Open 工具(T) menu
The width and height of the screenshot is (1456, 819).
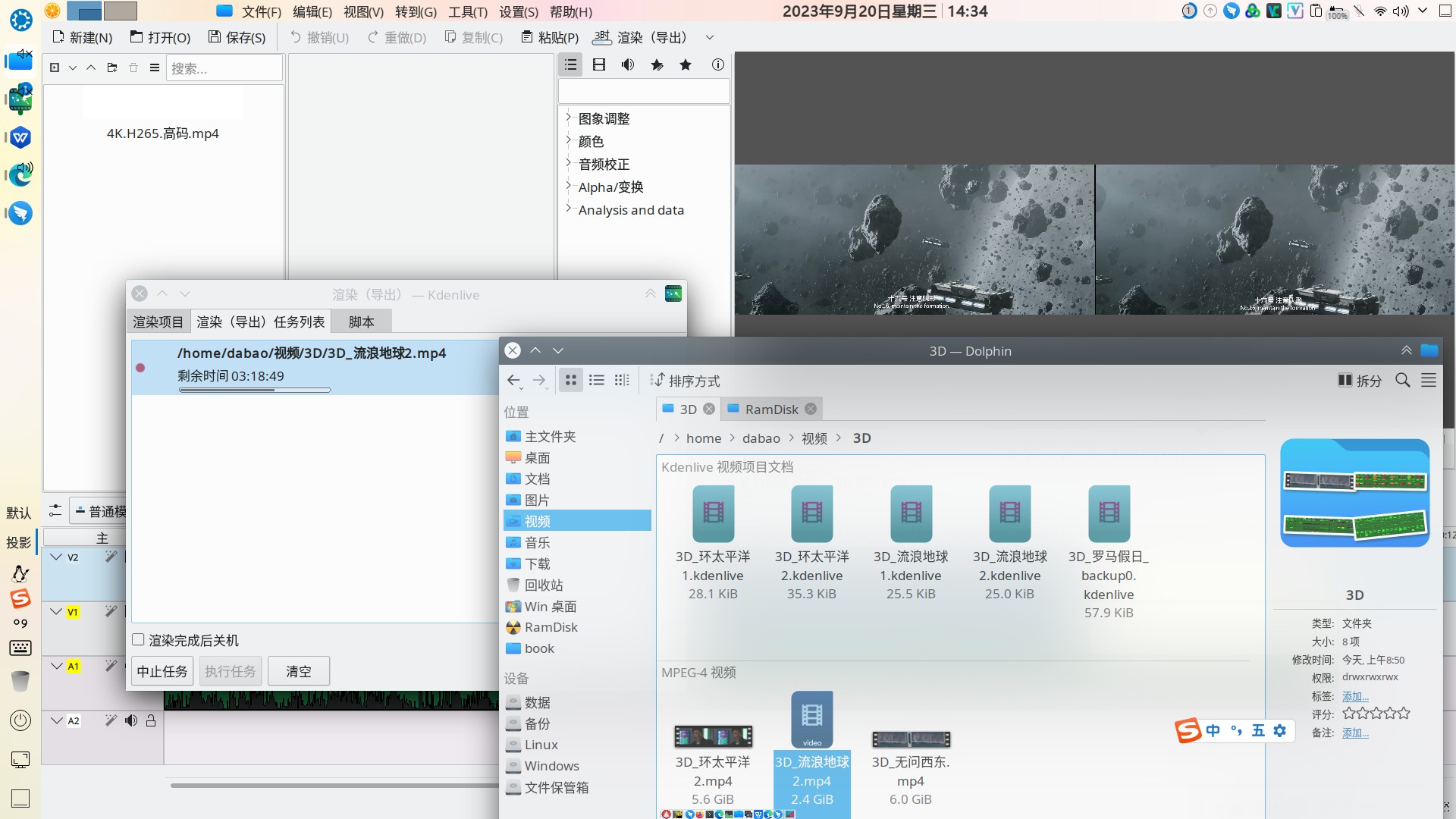coord(468,11)
